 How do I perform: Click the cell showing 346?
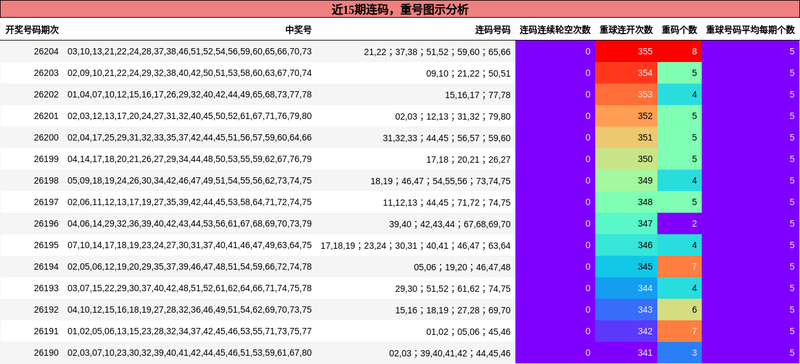(x=627, y=246)
